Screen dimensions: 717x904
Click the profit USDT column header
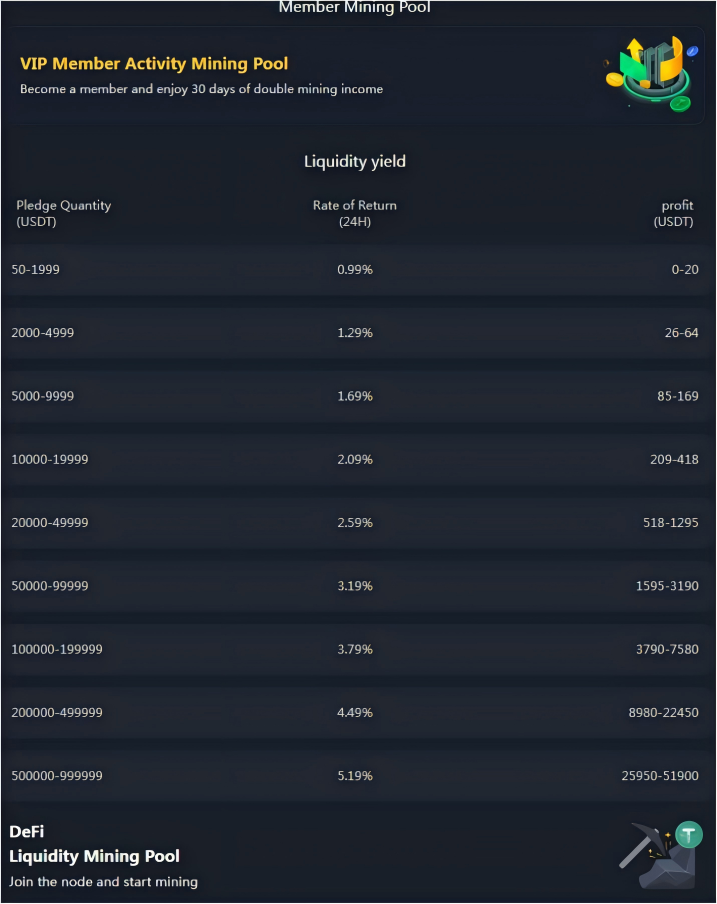click(675, 213)
